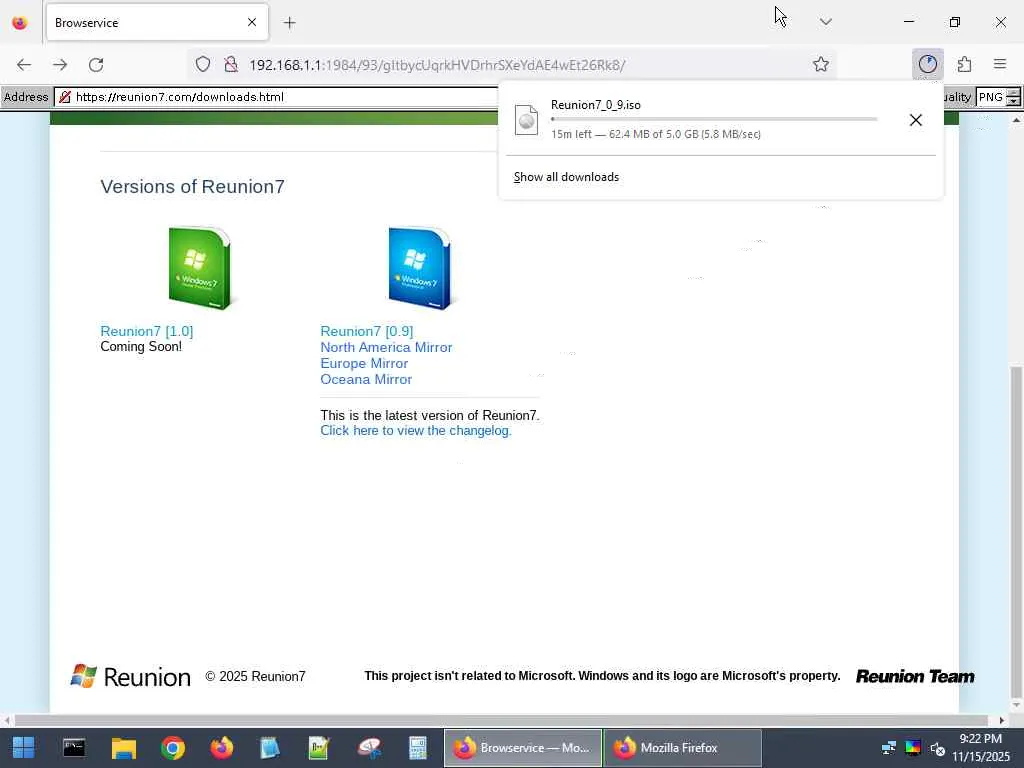Select the Browservice tab

pos(157,22)
